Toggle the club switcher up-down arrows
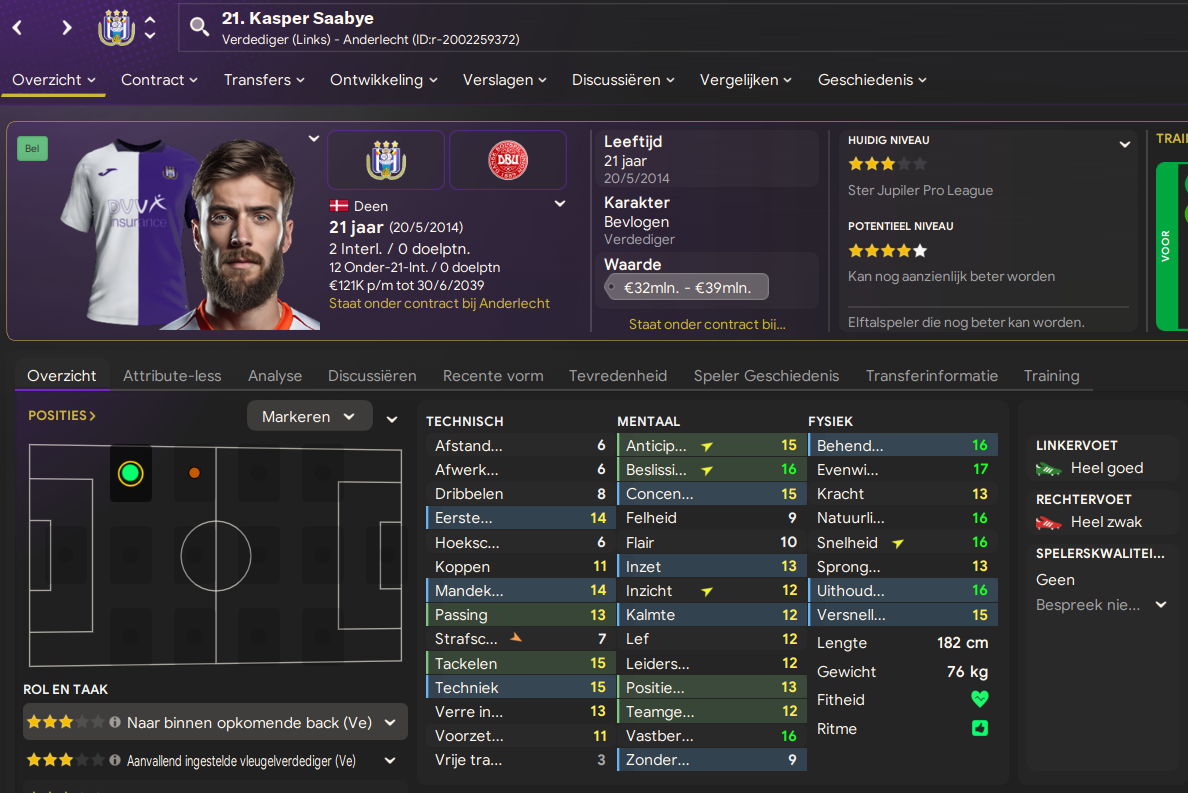Image resolution: width=1188 pixels, height=793 pixels. point(150,27)
